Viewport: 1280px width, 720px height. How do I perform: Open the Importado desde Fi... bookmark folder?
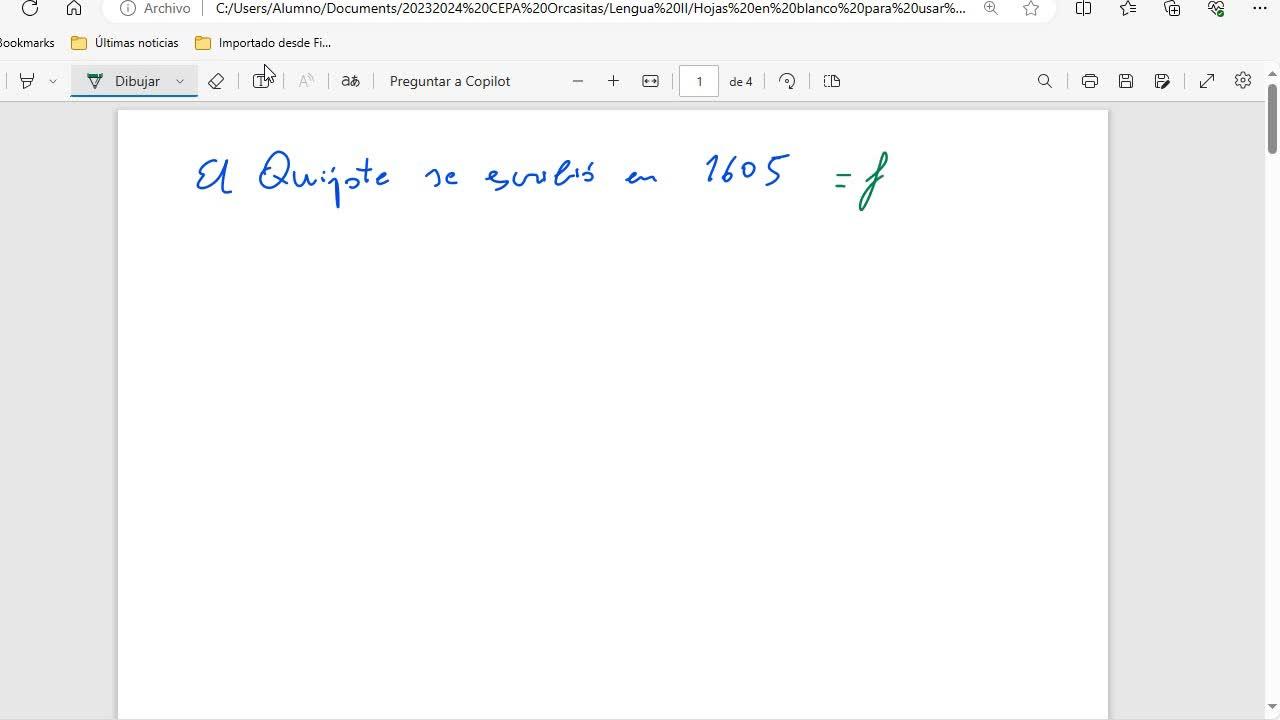(263, 43)
